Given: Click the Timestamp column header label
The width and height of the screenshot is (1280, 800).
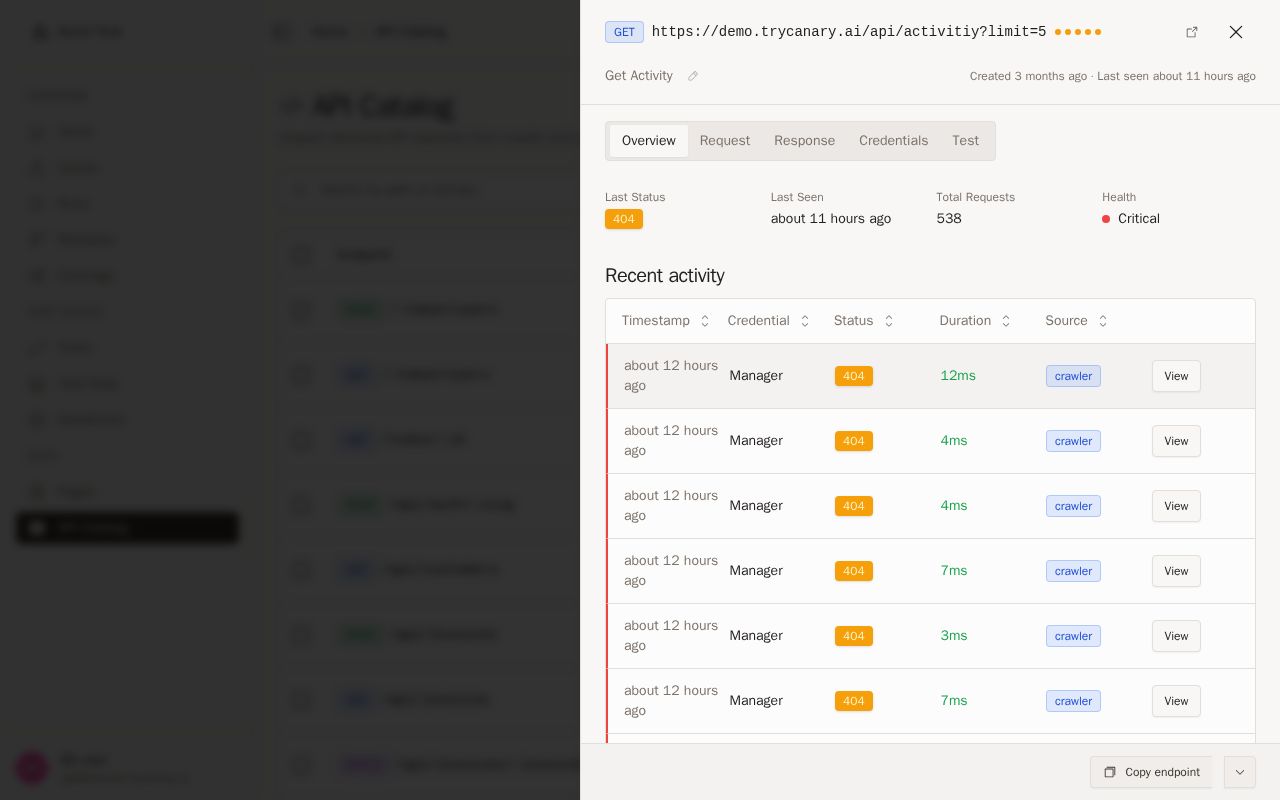Looking at the screenshot, I should [x=656, y=321].
